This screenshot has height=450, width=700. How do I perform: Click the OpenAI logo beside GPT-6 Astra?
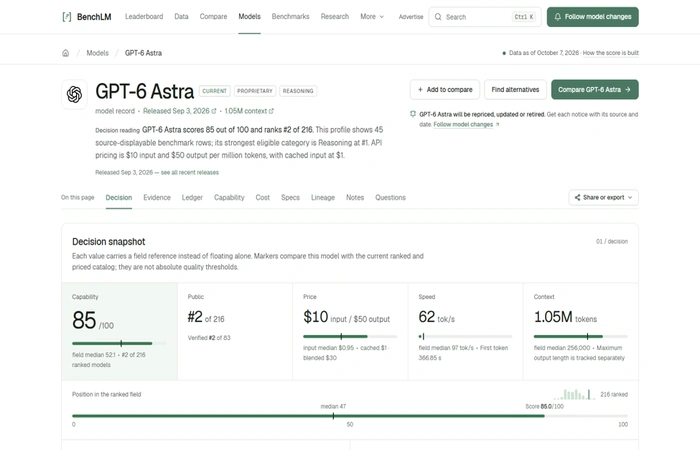coord(75,94)
